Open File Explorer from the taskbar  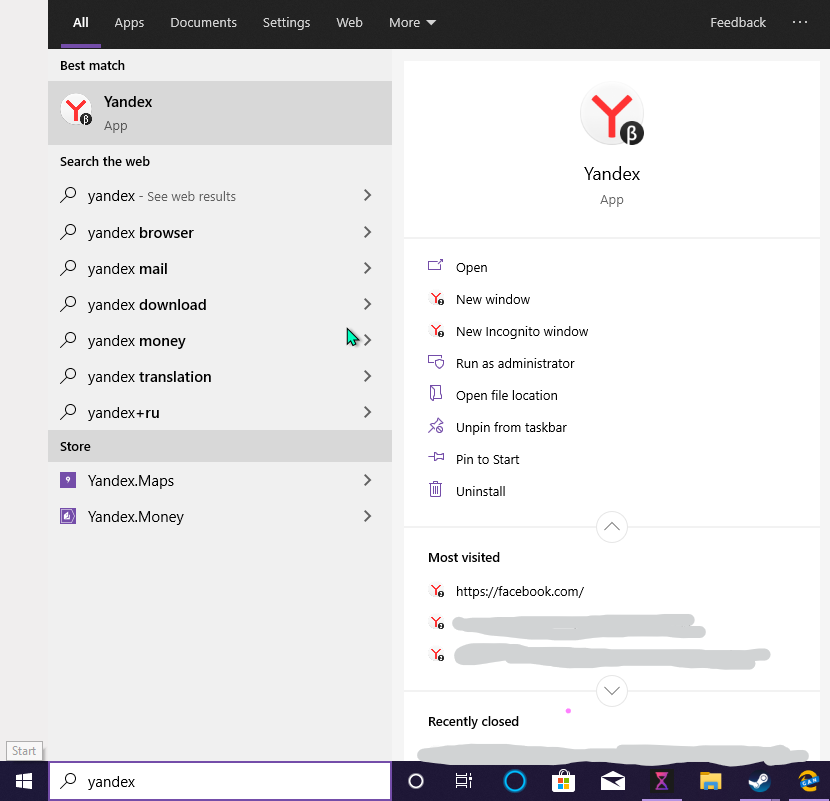pyautogui.click(x=710, y=781)
